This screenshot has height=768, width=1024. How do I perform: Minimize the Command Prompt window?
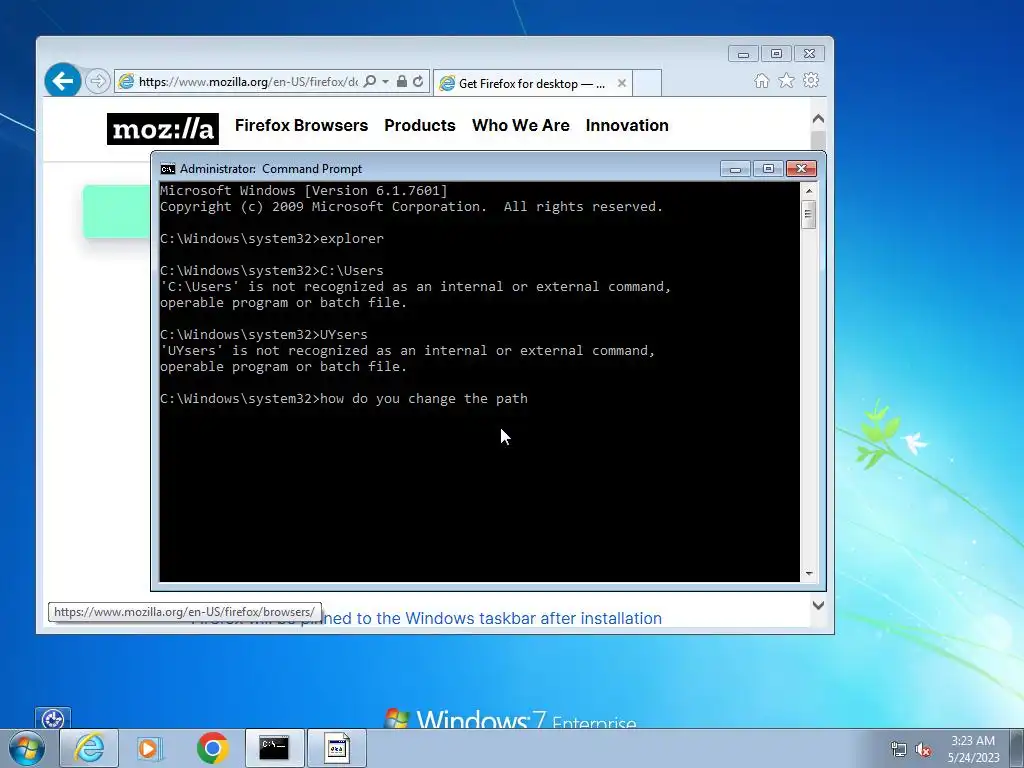735,169
